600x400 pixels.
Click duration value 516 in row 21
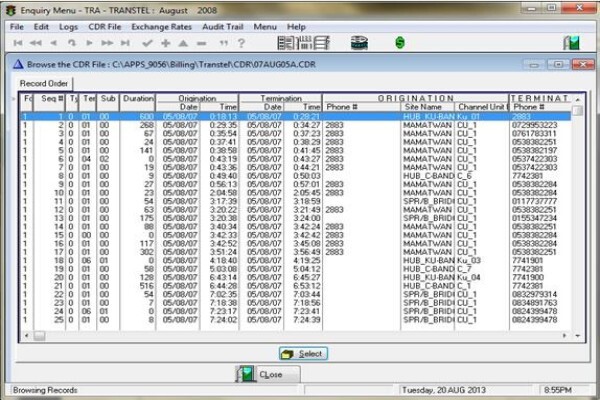click(x=147, y=286)
